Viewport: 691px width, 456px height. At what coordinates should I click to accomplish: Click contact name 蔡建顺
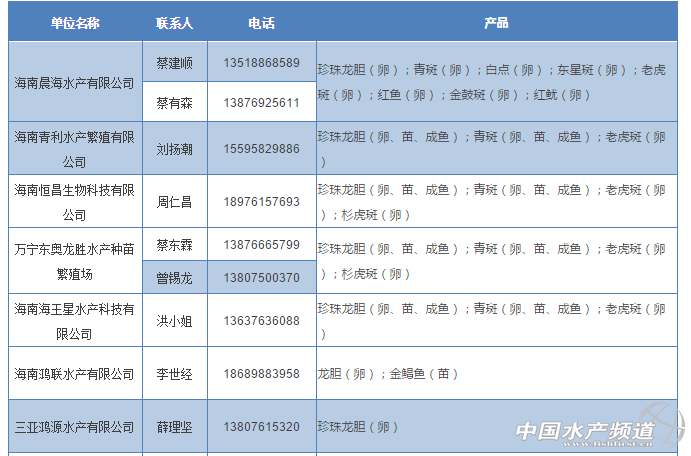pos(175,63)
